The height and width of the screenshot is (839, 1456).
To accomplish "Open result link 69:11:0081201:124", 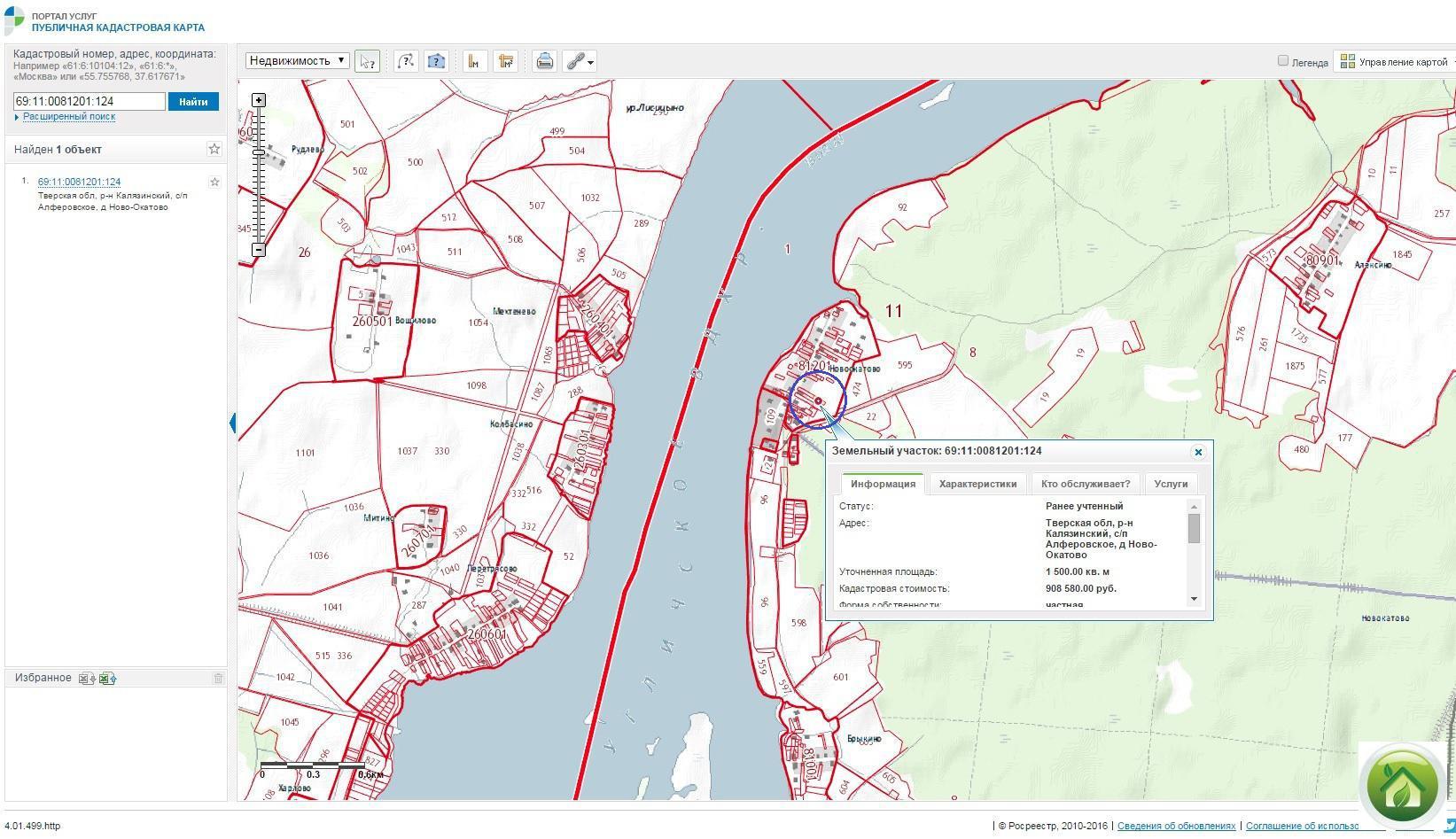I will coord(79,182).
